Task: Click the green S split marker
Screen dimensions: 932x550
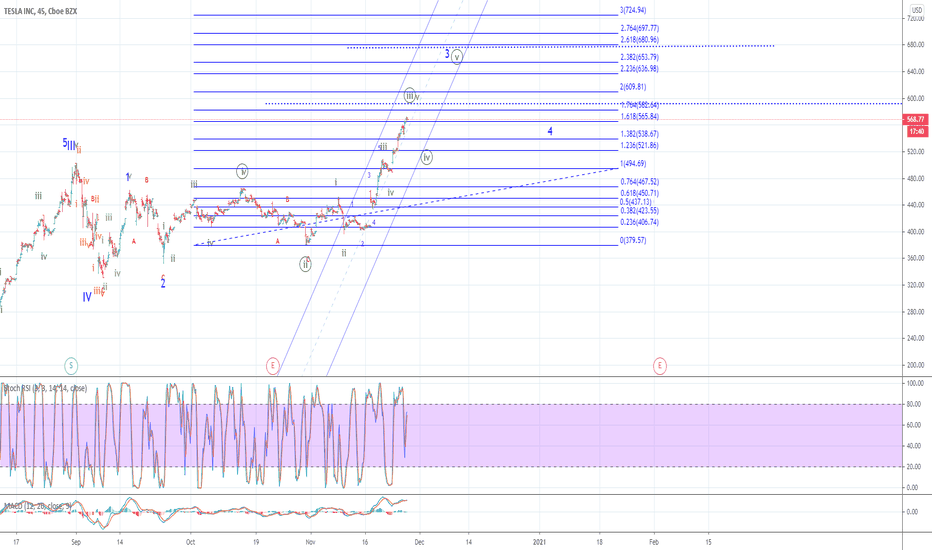Action: [71, 366]
